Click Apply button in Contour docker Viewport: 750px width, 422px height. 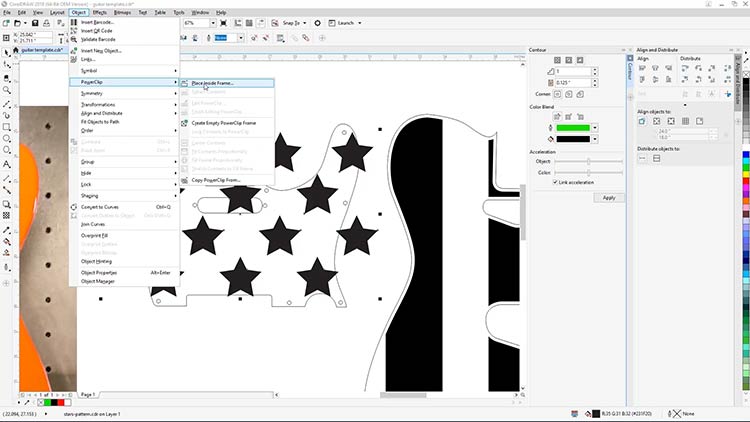coord(608,198)
